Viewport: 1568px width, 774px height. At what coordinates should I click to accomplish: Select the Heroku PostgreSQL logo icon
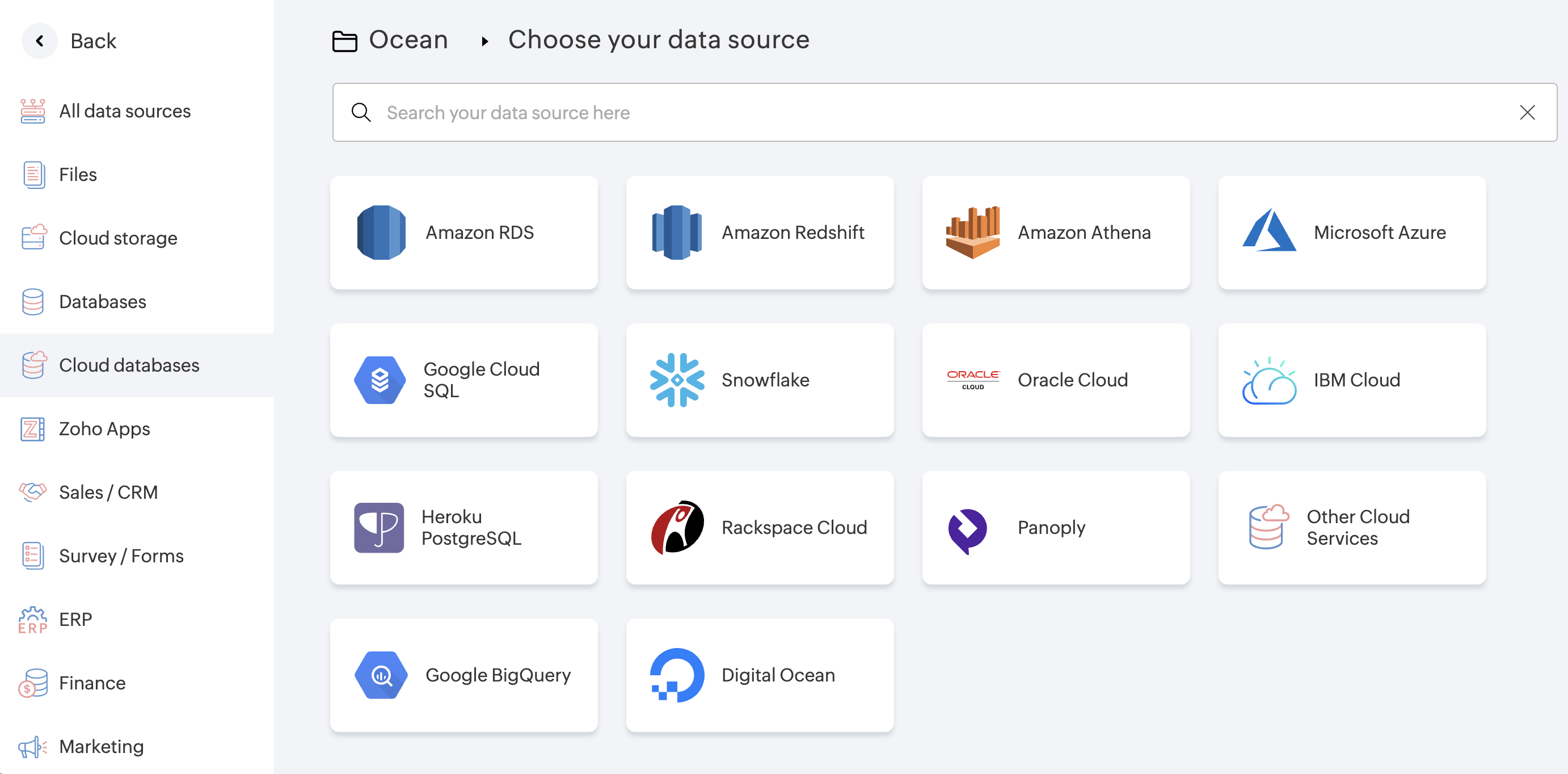pos(378,527)
